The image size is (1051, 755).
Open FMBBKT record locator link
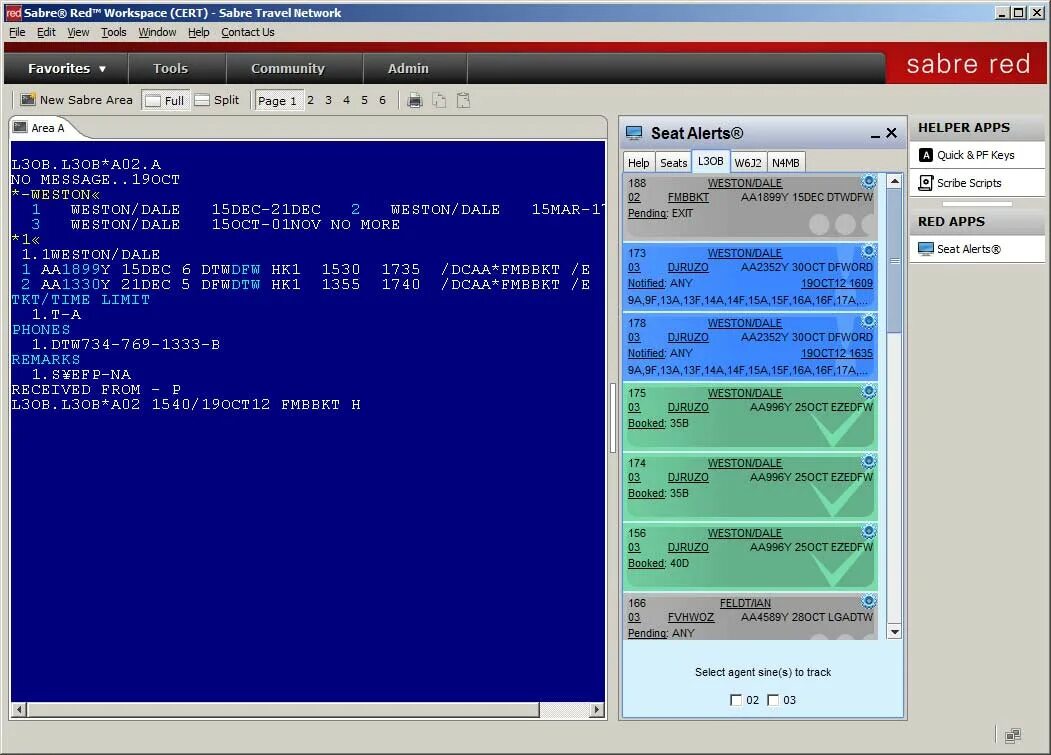click(x=688, y=197)
